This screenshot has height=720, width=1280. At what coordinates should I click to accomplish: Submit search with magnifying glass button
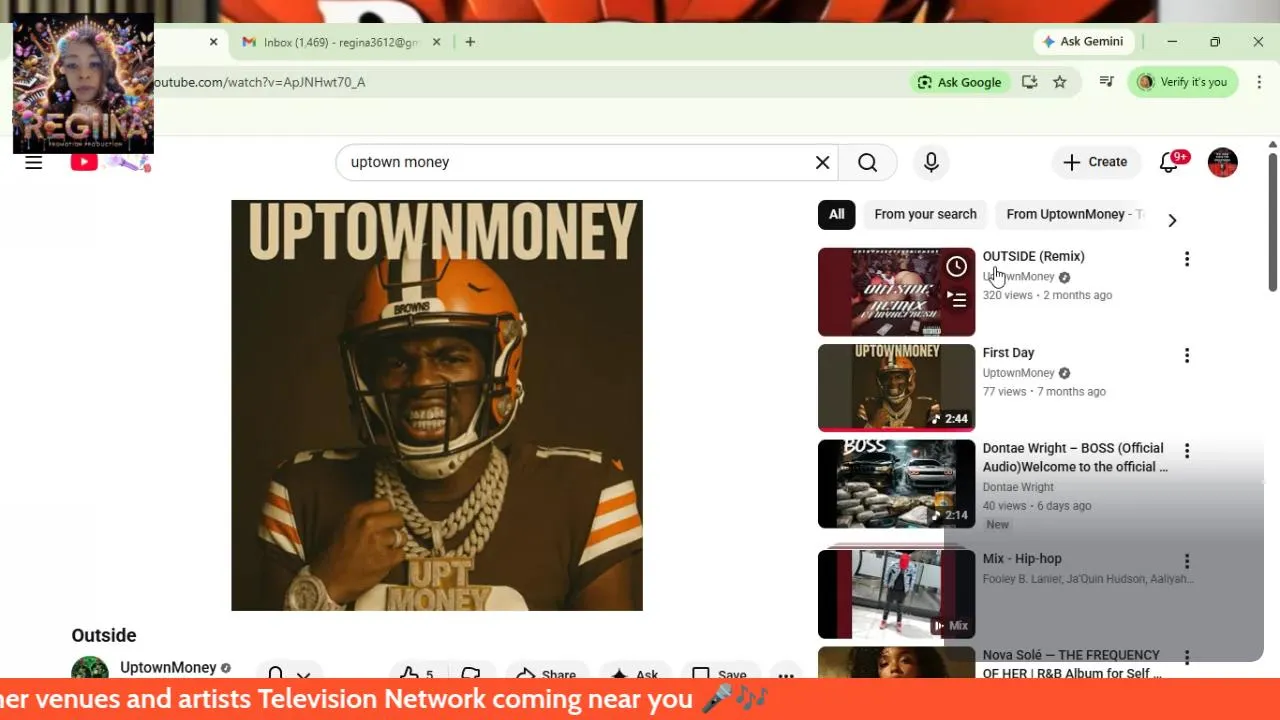tap(867, 162)
